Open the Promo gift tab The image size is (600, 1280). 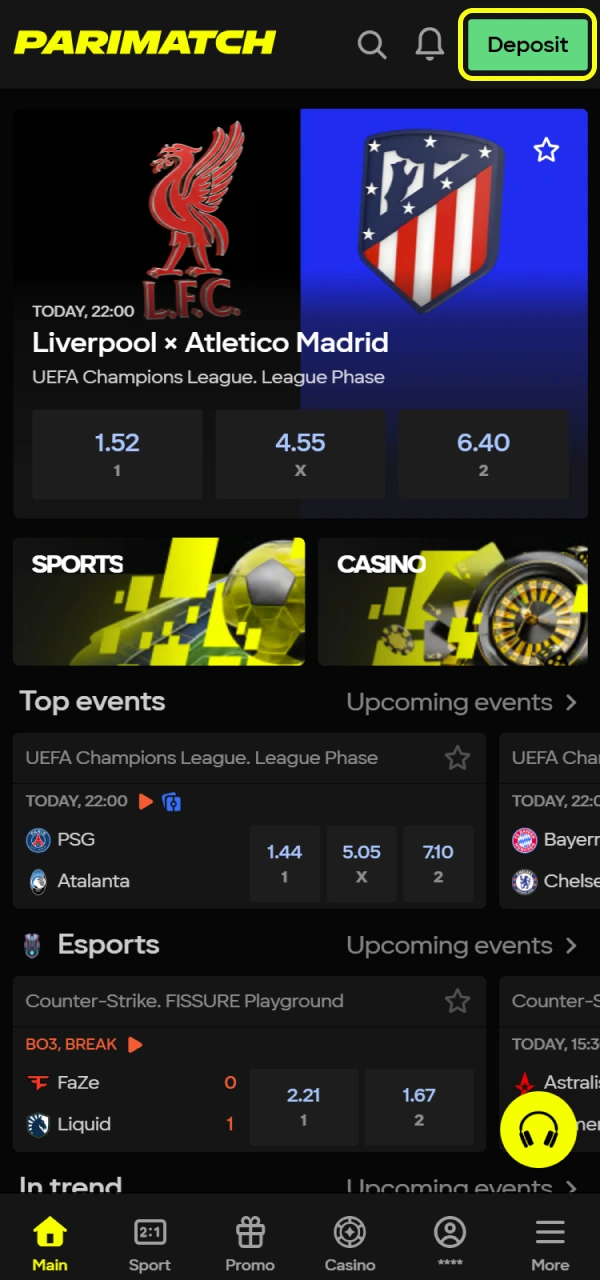(x=250, y=1244)
